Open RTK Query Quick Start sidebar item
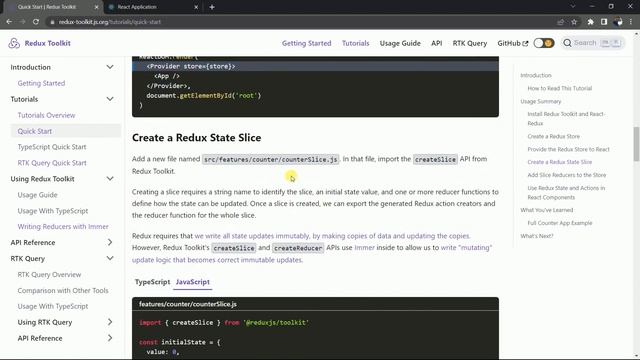640x360 pixels. click(x=52, y=163)
